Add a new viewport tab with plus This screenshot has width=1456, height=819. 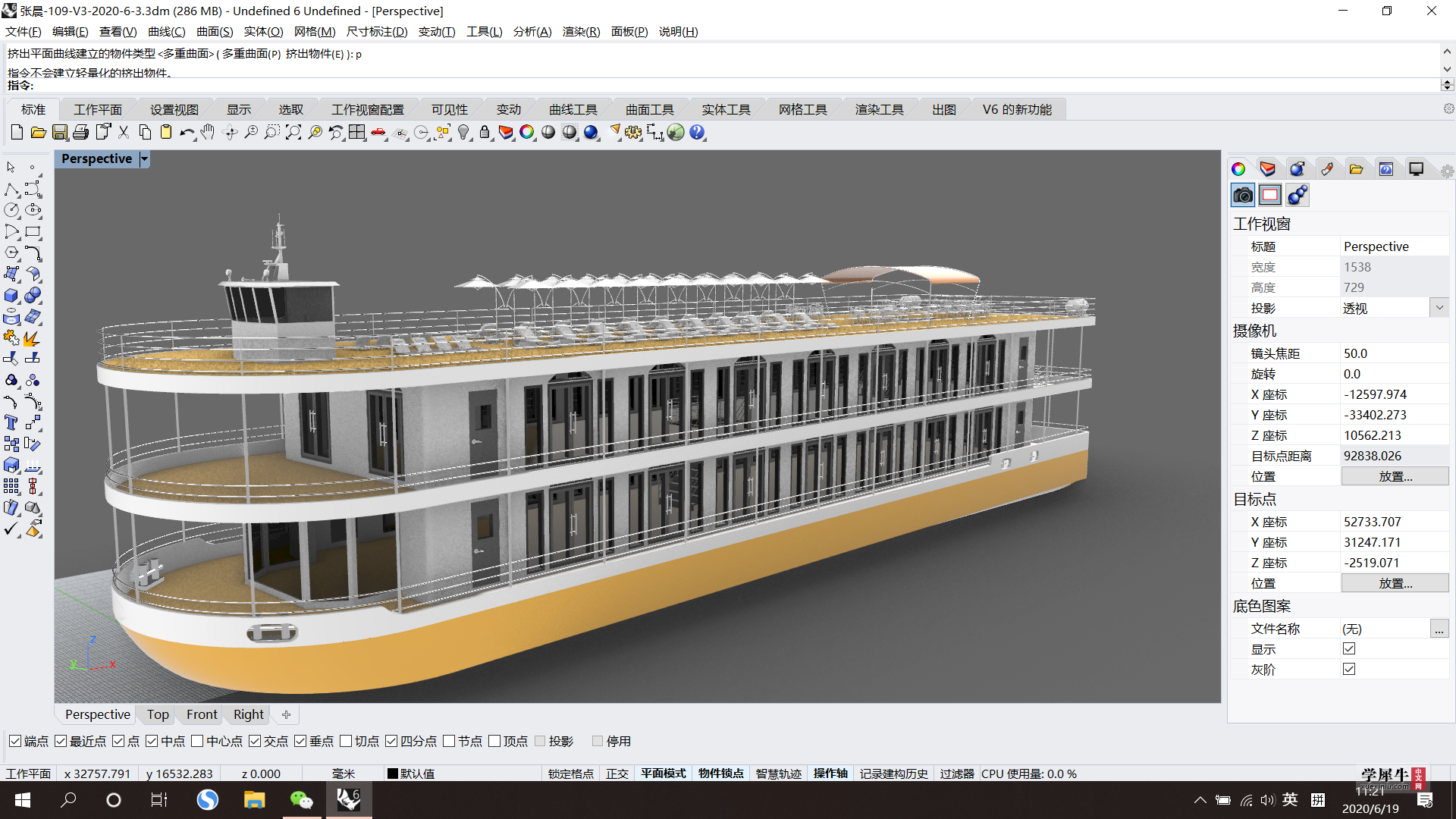tap(286, 714)
